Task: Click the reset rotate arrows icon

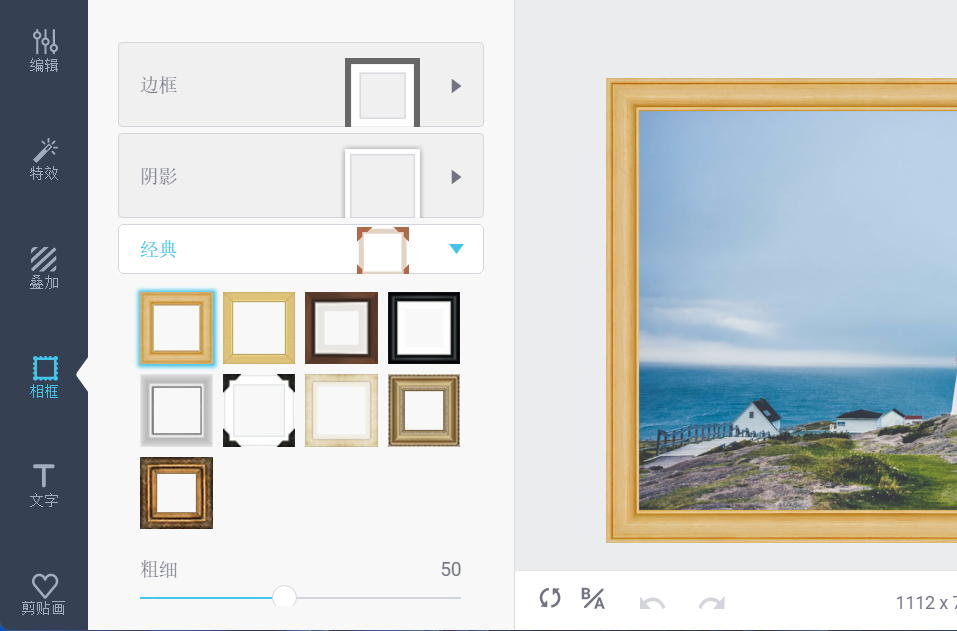Action: [549, 598]
